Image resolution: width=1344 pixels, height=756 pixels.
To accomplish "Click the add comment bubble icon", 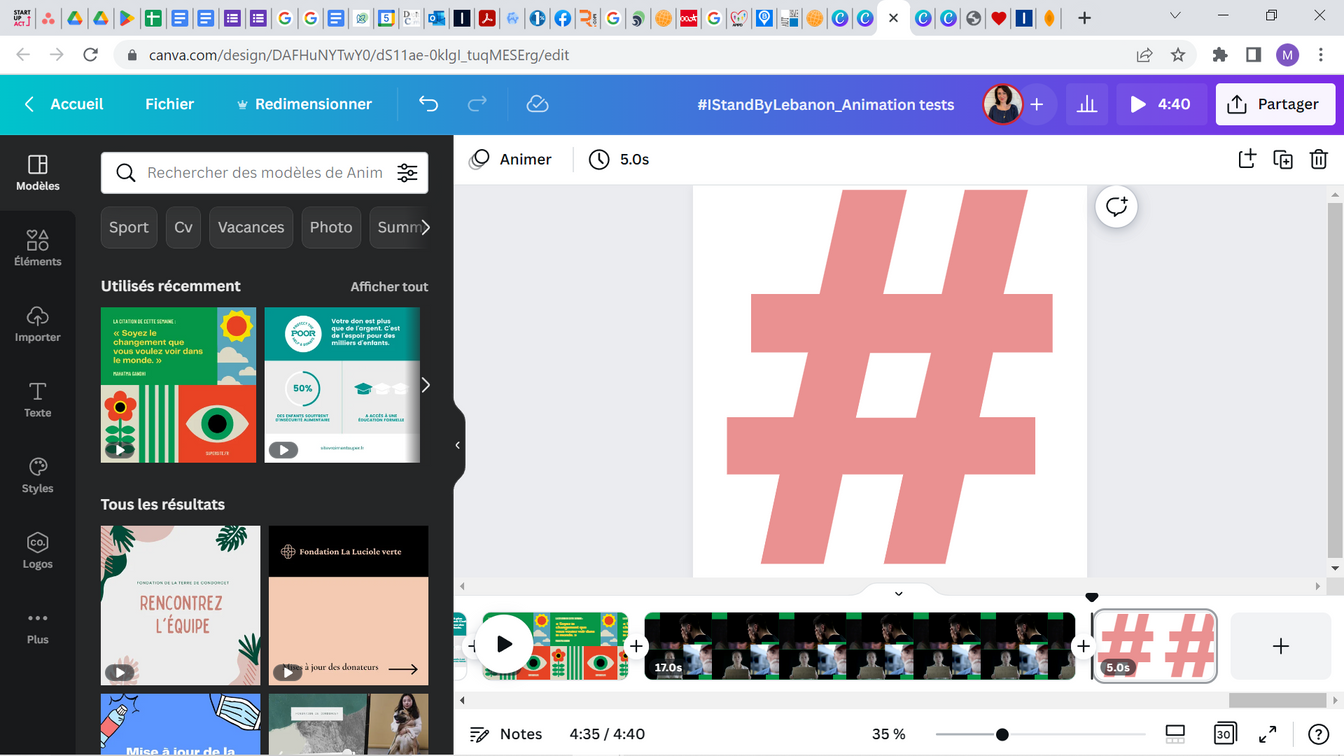I will pyautogui.click(x=1116, y=207).
